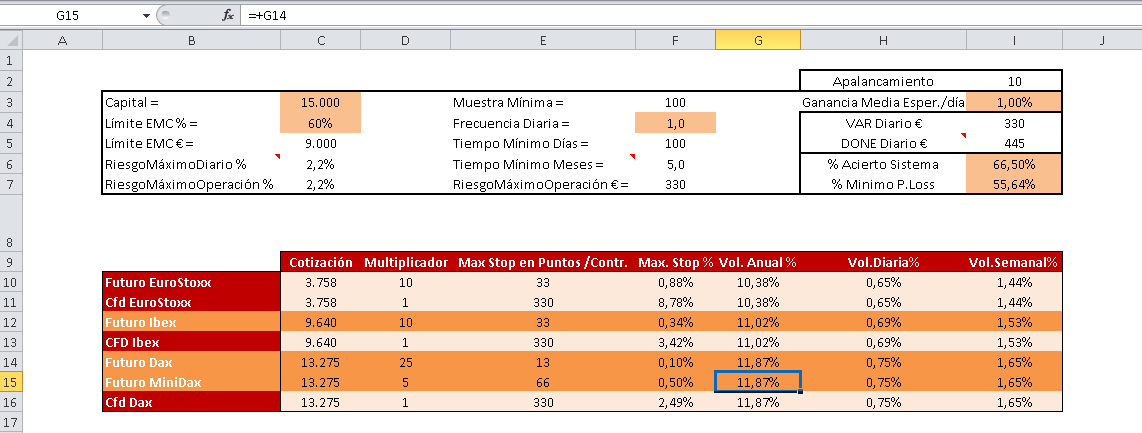Select the % Acierto Sistema 66,50% cell
The image size is (1142, 433).
click(1014, 164)
